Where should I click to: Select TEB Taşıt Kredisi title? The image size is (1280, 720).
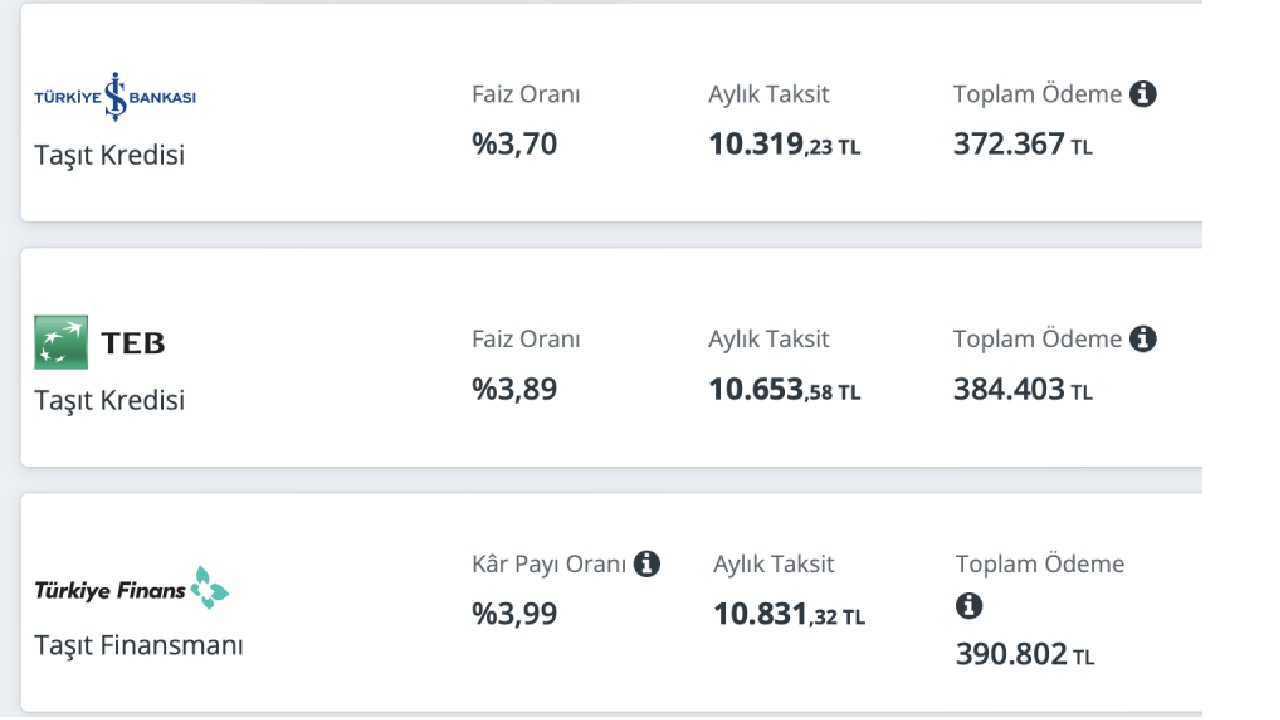pyautogui.click(x=110, y=401)
